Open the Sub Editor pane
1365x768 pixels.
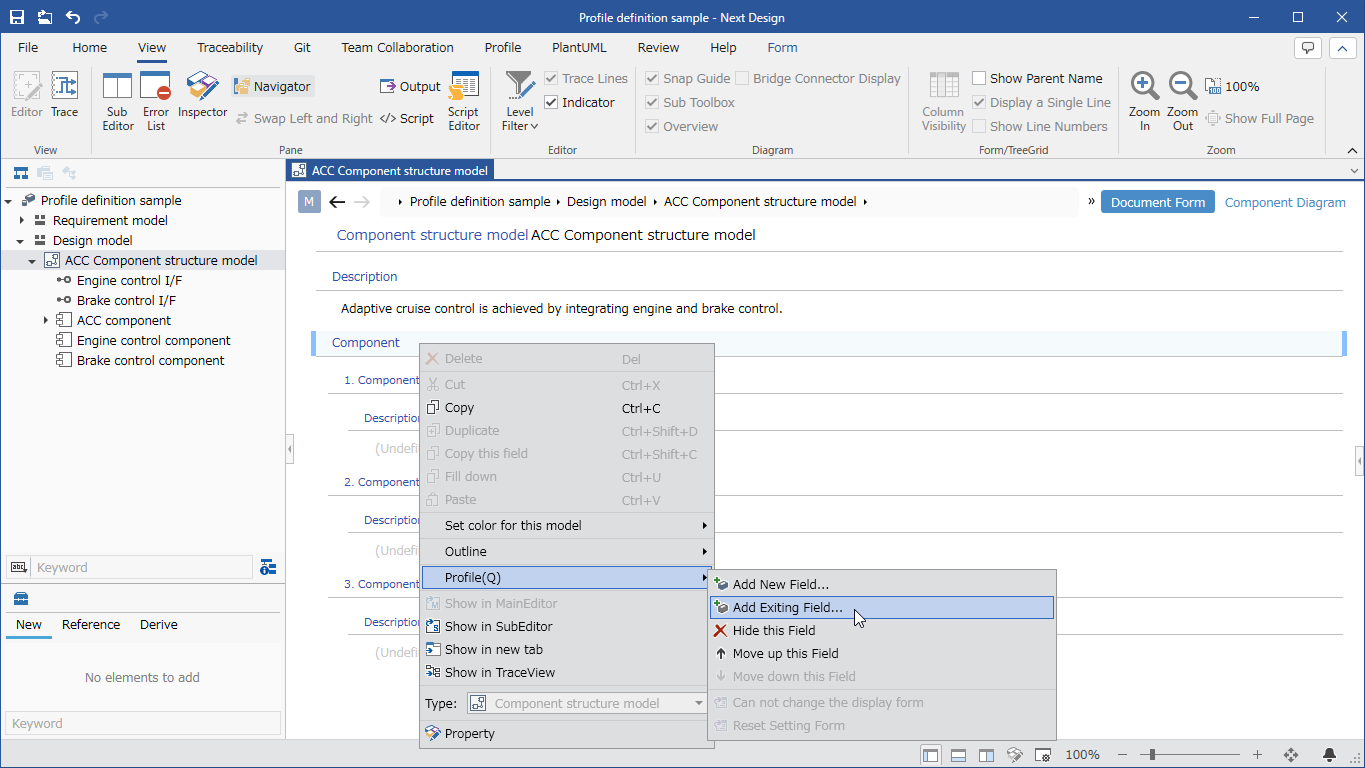(x=118, y=102)
